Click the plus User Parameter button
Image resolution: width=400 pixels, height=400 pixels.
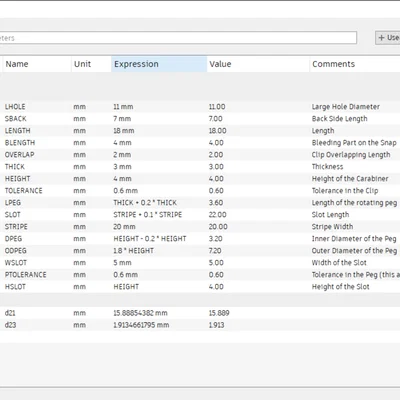click(x=388, y=38)
